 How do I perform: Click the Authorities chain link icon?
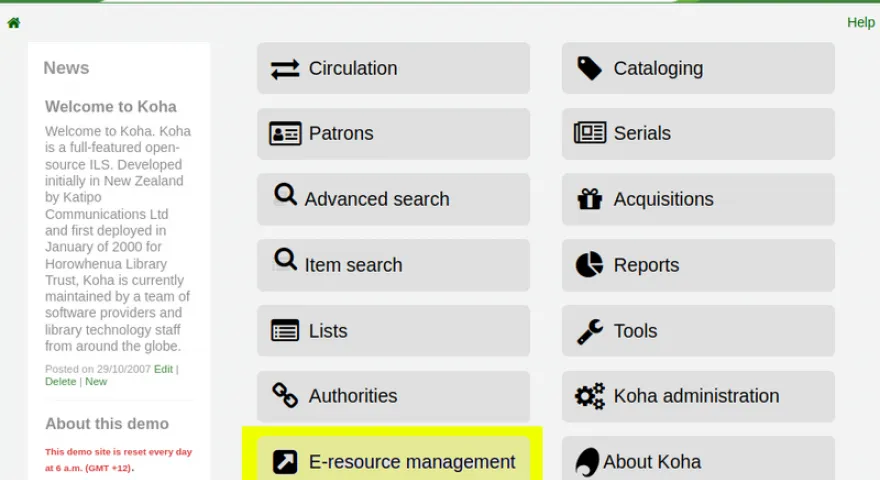point(285,395)
